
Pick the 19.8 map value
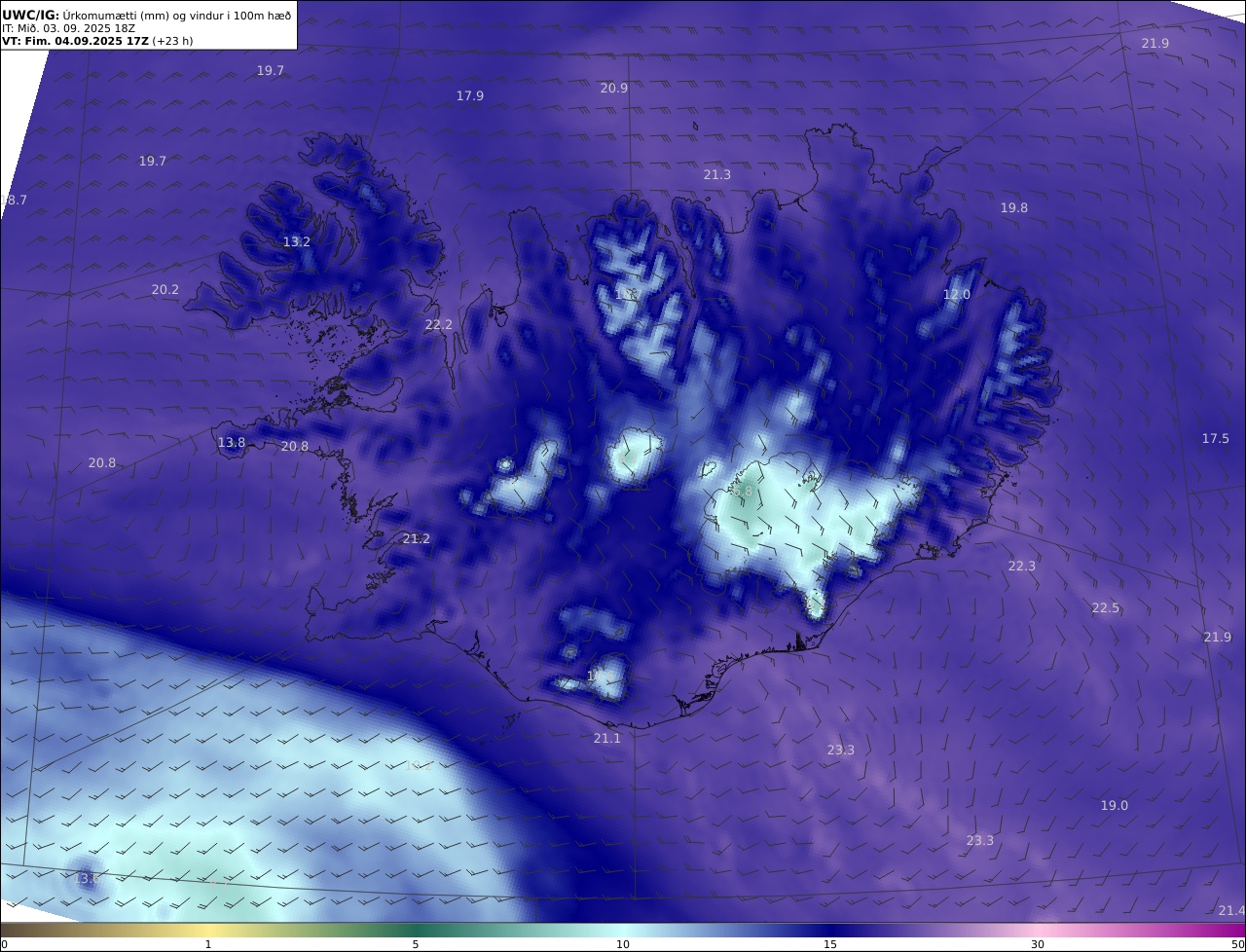(1014, 207)
